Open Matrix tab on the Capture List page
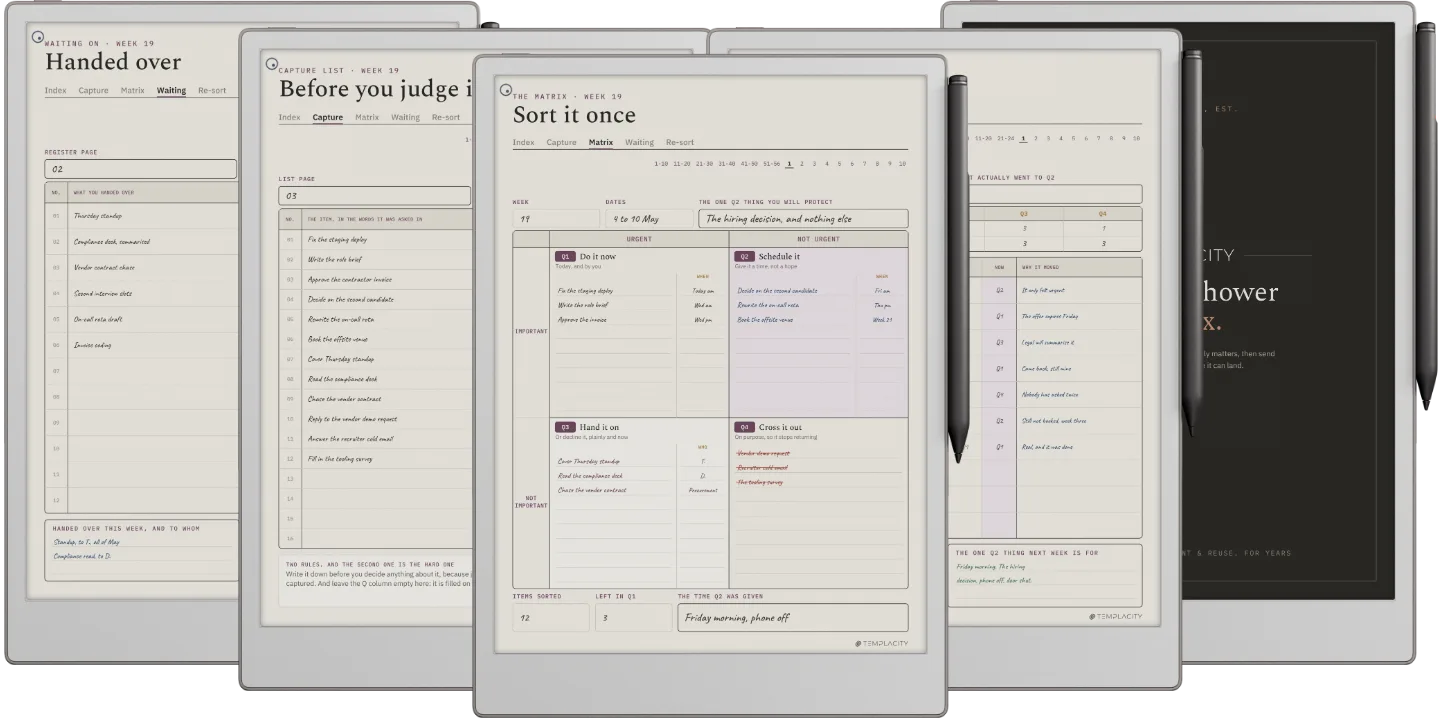The height and width of the screenshot is (718, 1440). 367,118
